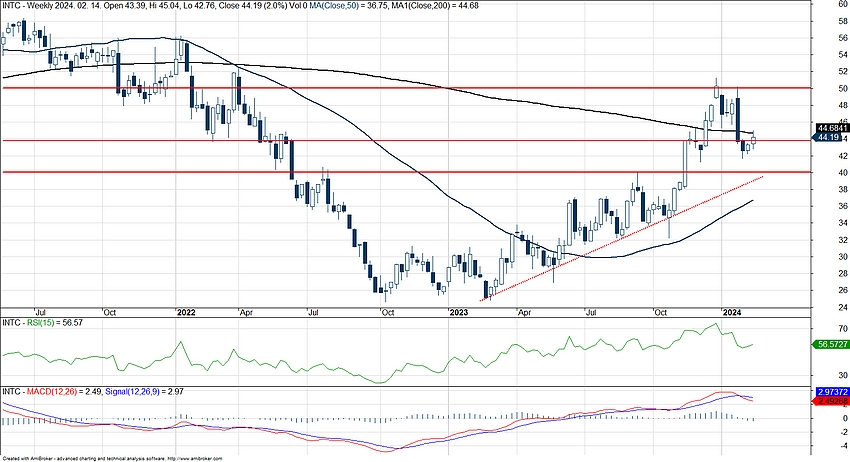Click the 60 label on the price axis

tap(843, 4)
